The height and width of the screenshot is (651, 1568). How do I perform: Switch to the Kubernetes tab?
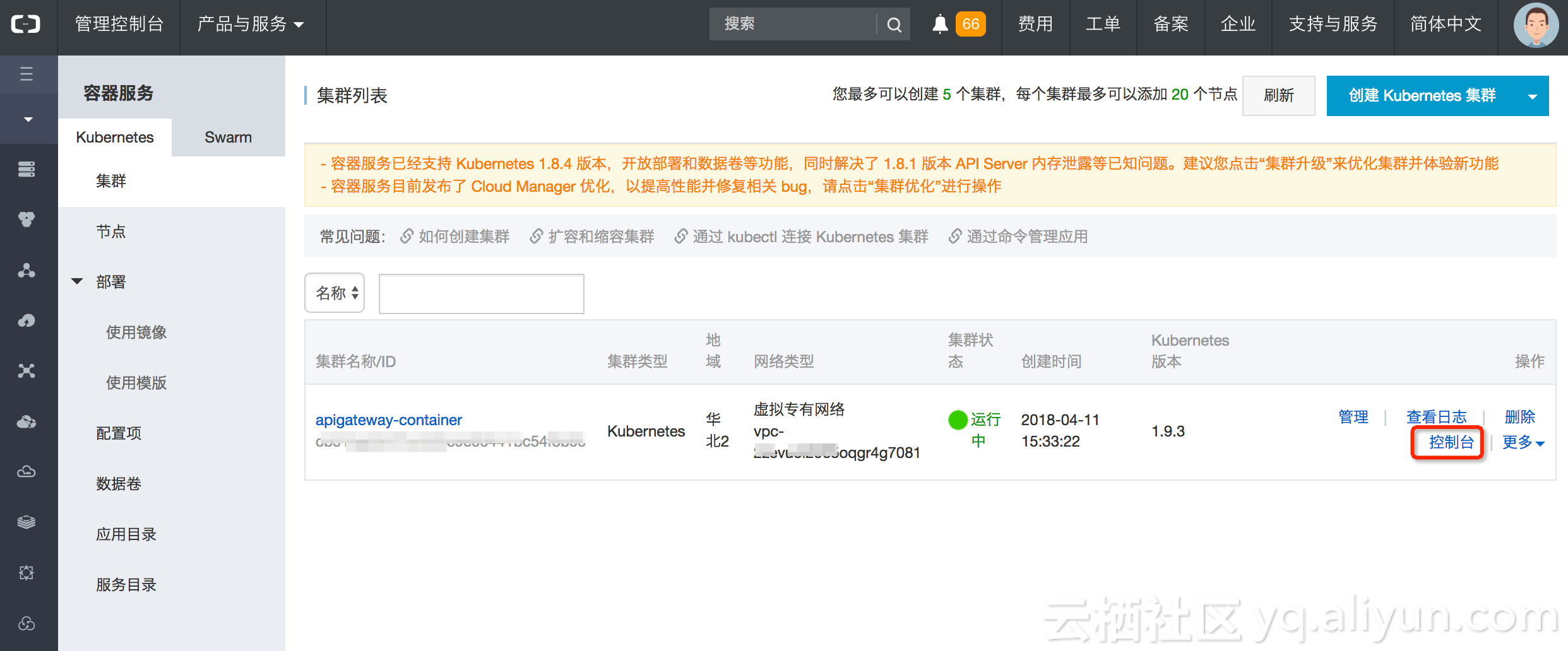[115, 138]
